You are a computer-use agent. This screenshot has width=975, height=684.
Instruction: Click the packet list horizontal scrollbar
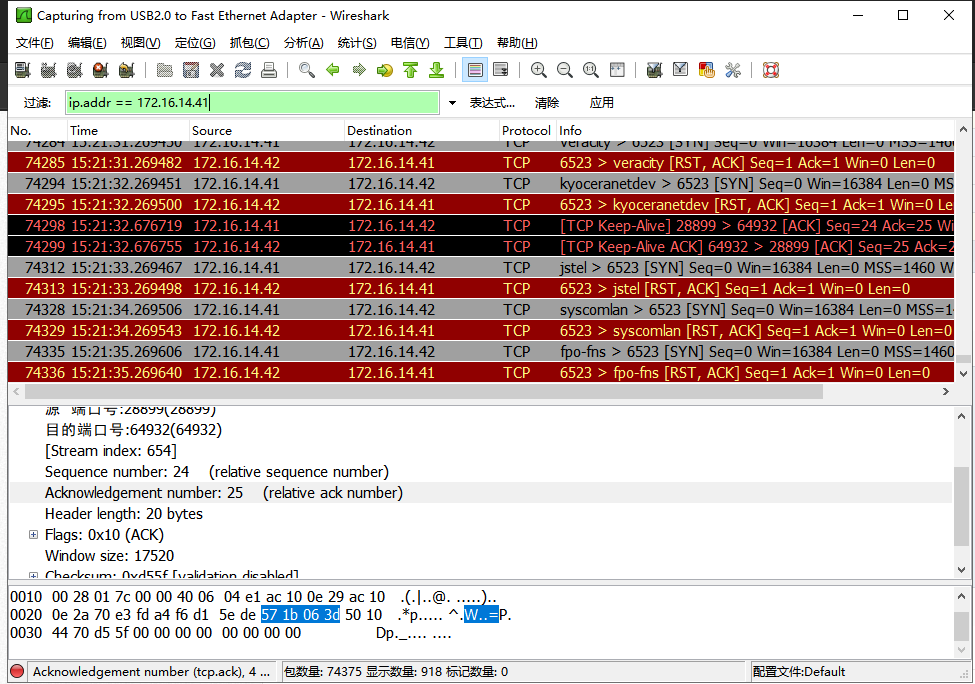pyautogui.click(x=424, y=392)
